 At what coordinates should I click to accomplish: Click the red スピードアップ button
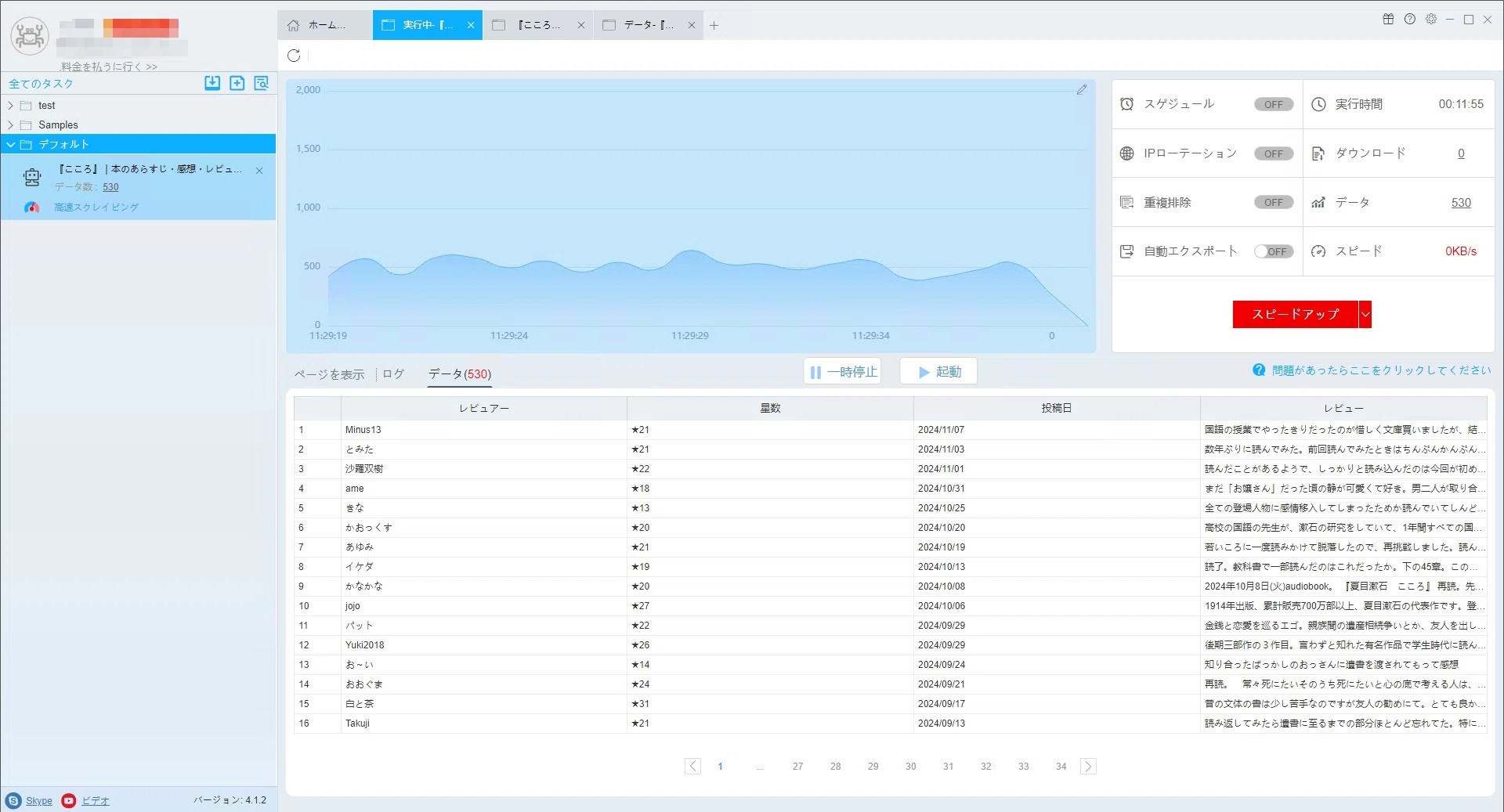click(1296, 314)
